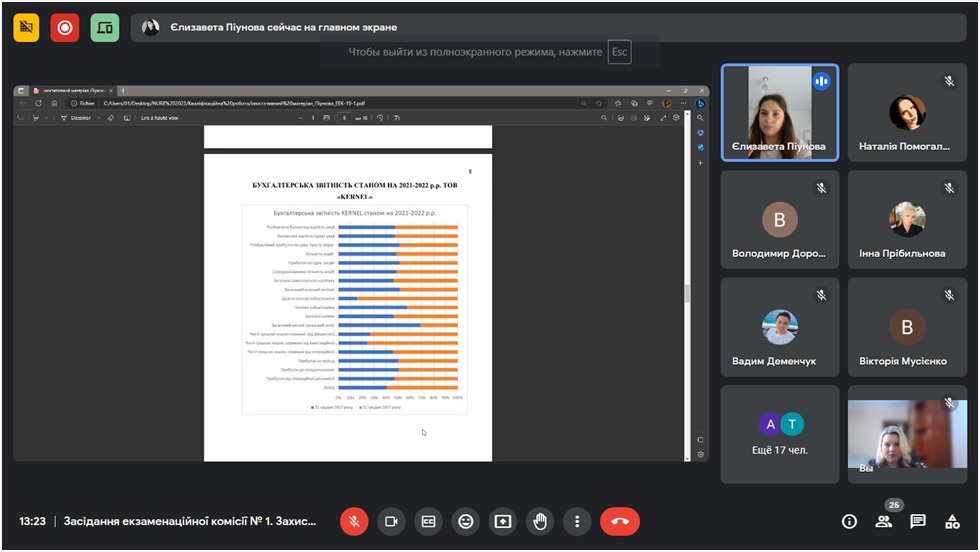
Task: Open more options three-dot menu in Meet
Action: (577, 521)
